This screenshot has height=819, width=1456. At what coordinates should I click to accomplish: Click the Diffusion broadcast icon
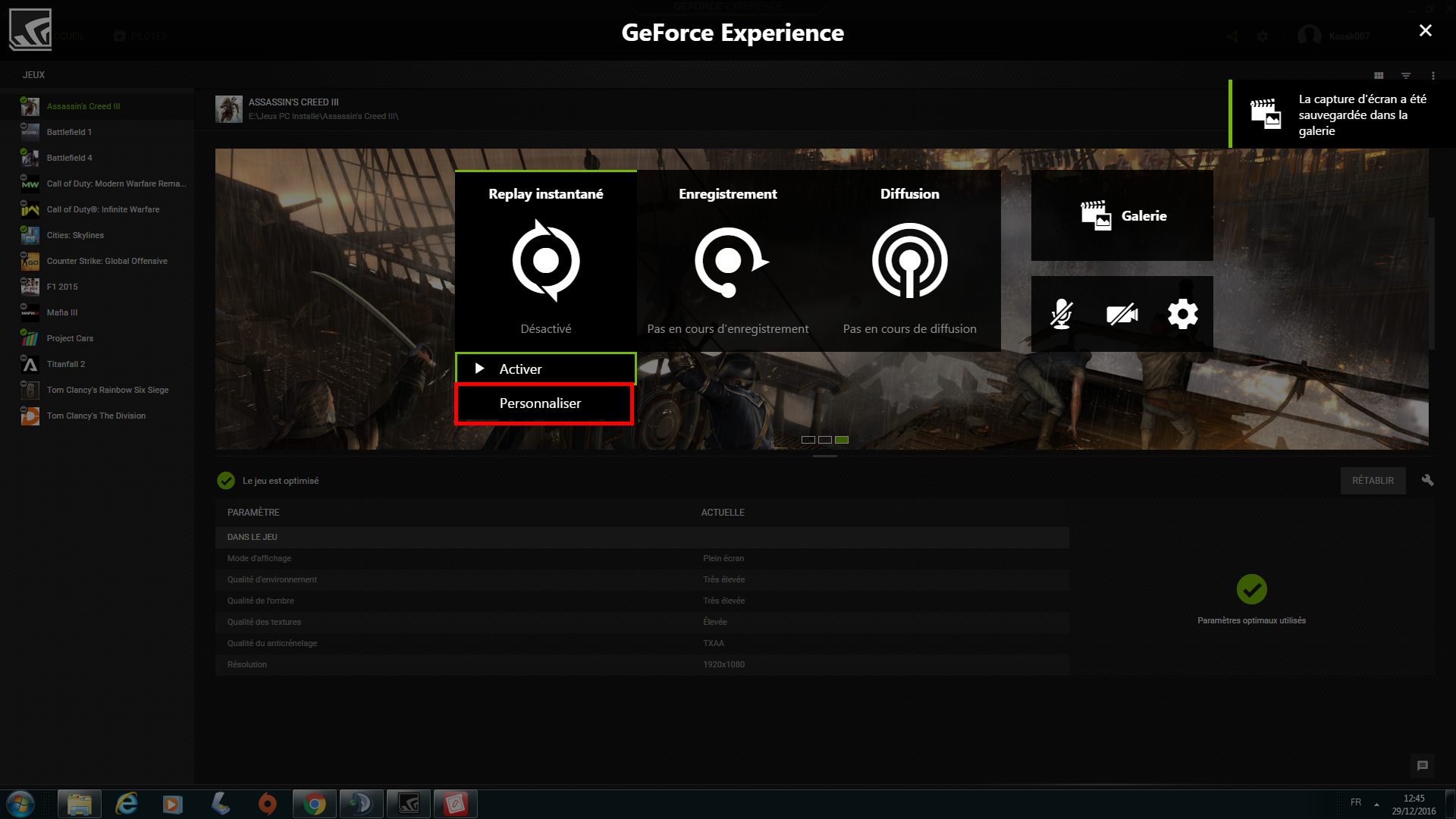910,261
